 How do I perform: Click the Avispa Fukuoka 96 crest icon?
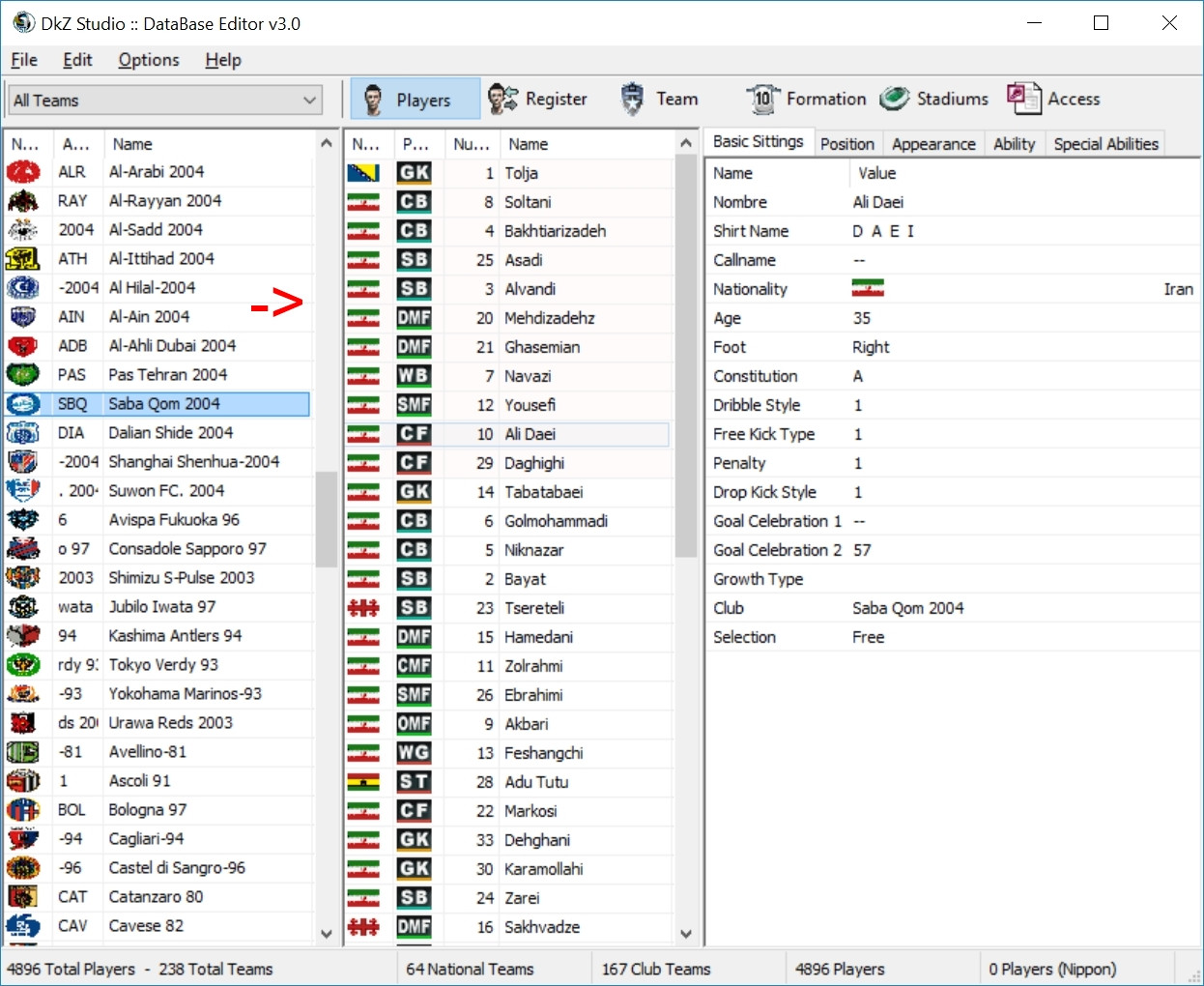click(x=23, y=520)
